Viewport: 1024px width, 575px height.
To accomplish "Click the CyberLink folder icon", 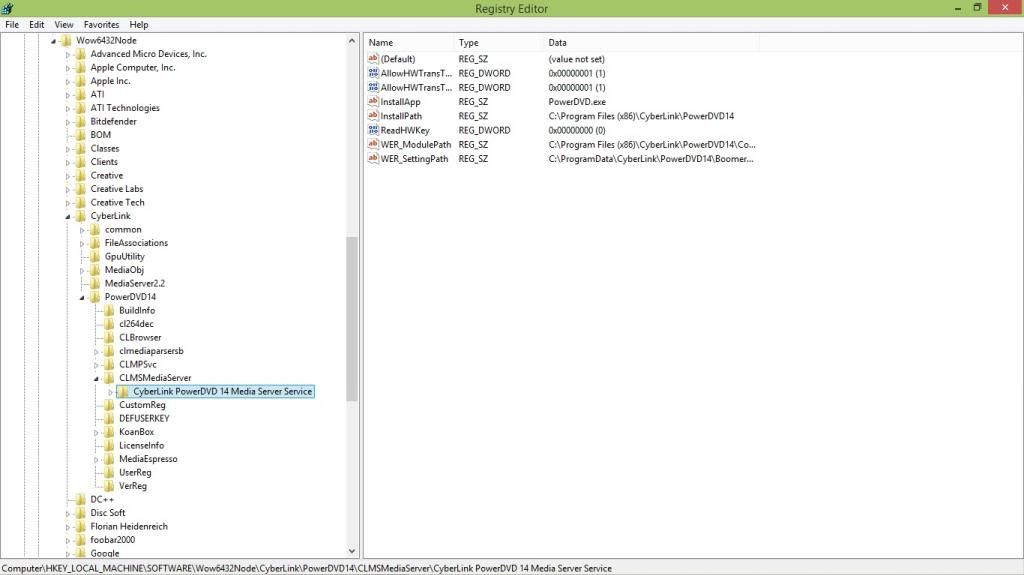I will (80, 216).
